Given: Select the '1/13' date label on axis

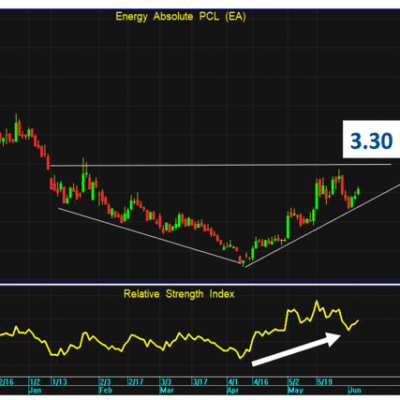Looking at the screenshot, I should tap(60, 382).
